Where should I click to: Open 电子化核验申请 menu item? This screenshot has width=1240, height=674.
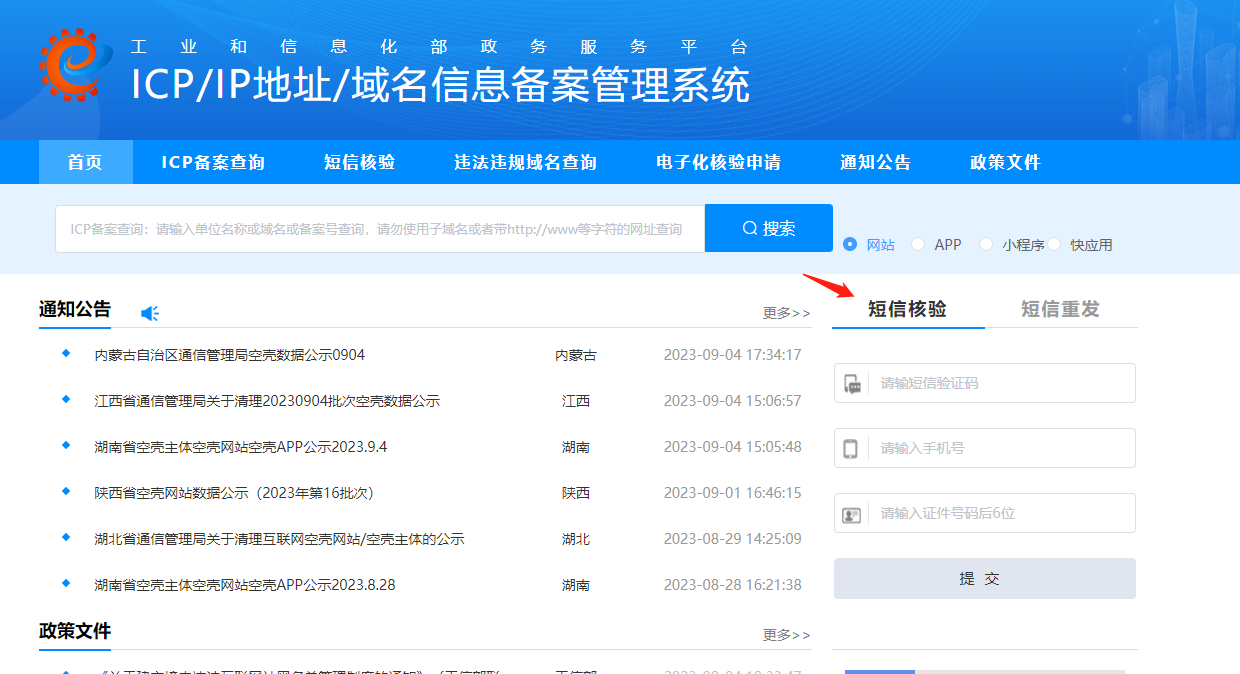tap(719, 162)
